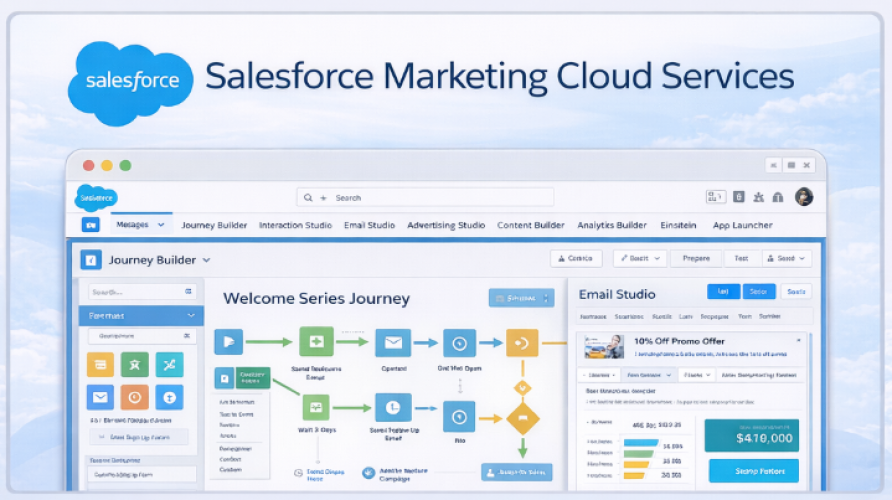
Task: Open the toolbar dropdown button left of Prepare
Action: 640,258
